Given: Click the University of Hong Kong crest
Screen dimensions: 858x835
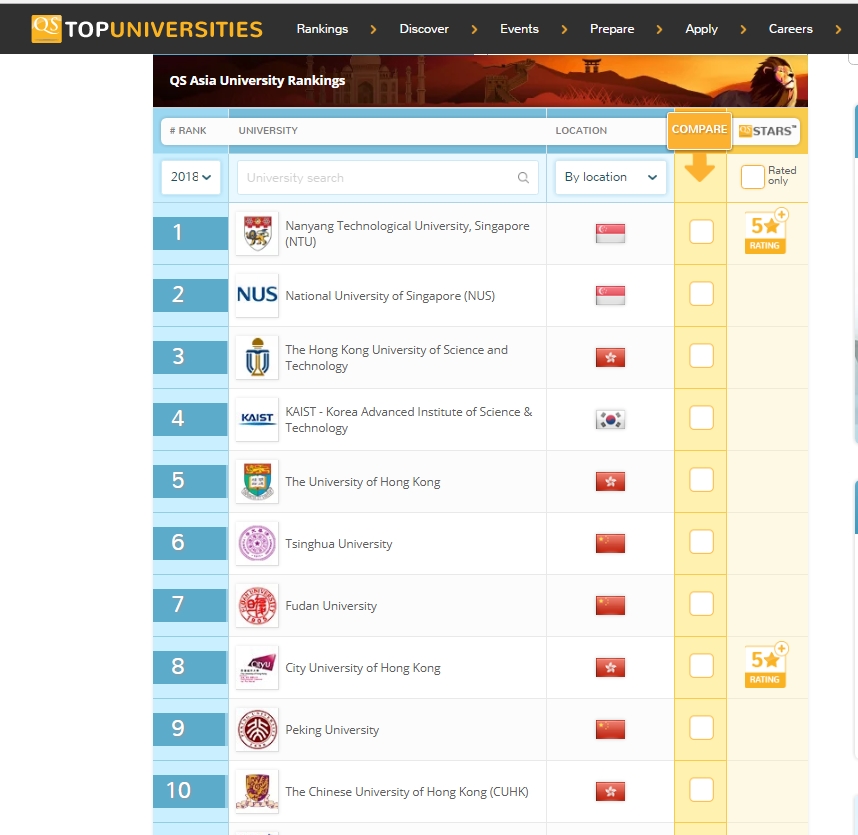Looking at the screenshot, I should (x=257, y=482).
